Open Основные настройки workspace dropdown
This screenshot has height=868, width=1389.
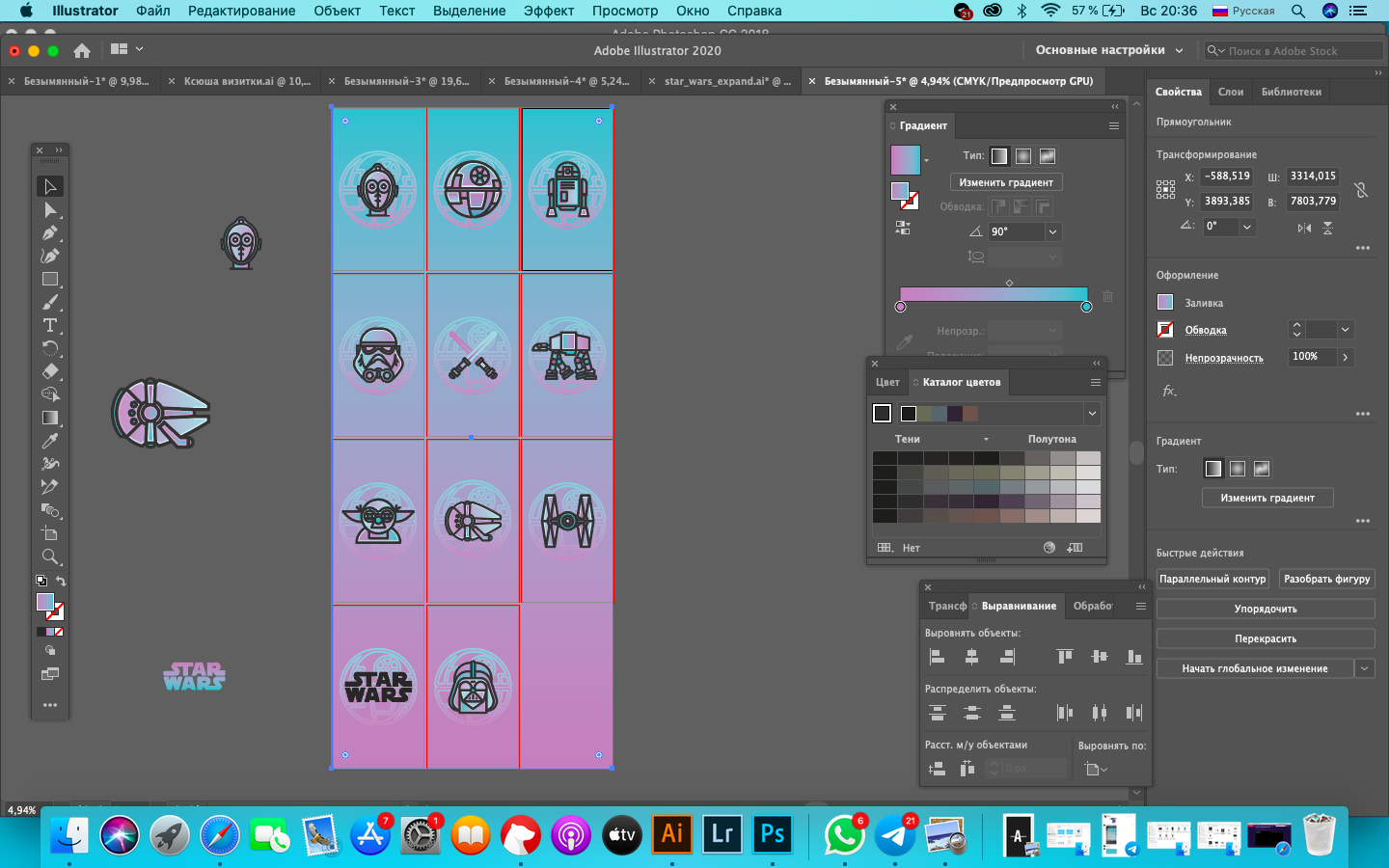[1109, 50]
